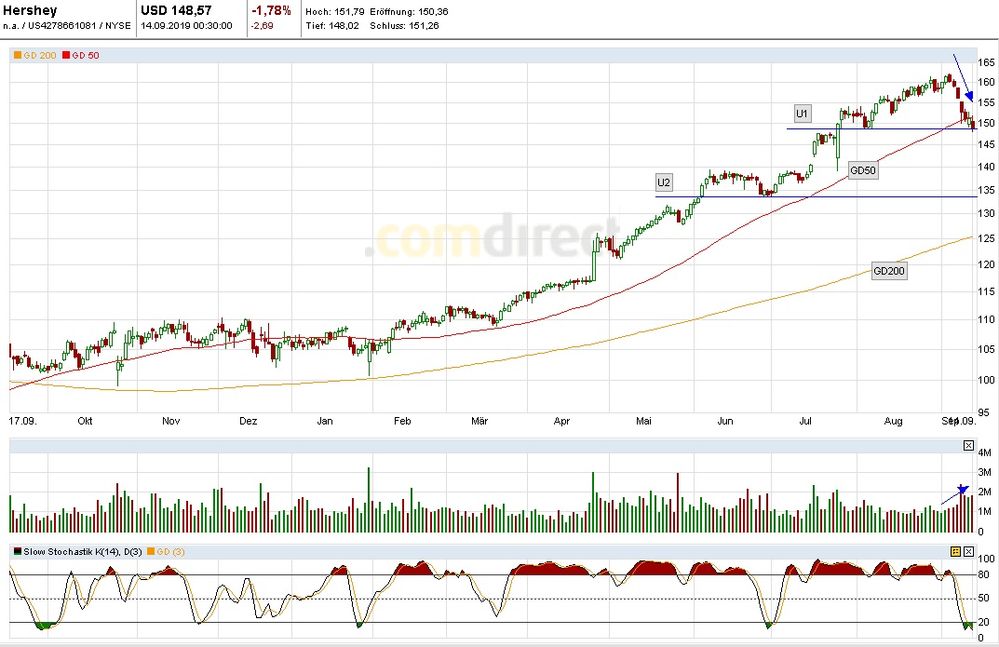Click the Dez label on time axis

248,421
